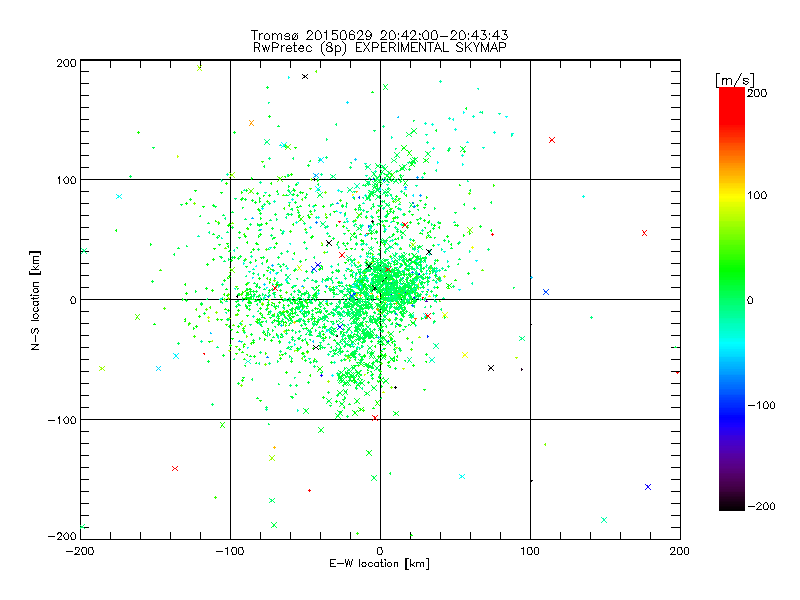Image resolution: width=800 pixels, height=600 pixels.
Task: Click the x-axis tick label '200'
Action: click(680, 551)
